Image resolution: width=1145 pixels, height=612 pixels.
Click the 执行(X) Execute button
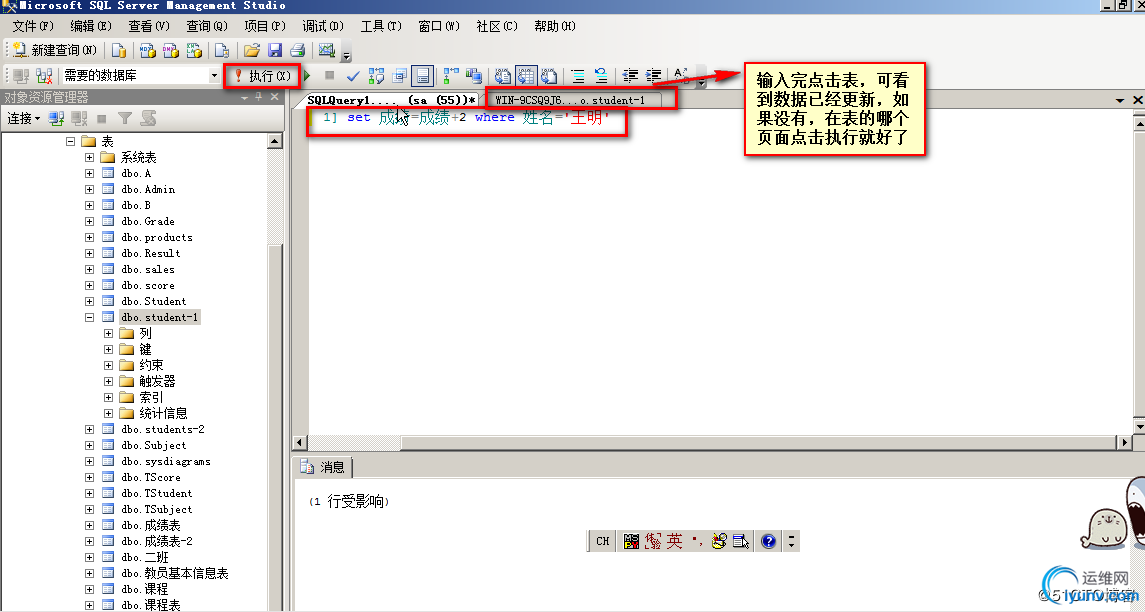262,75
